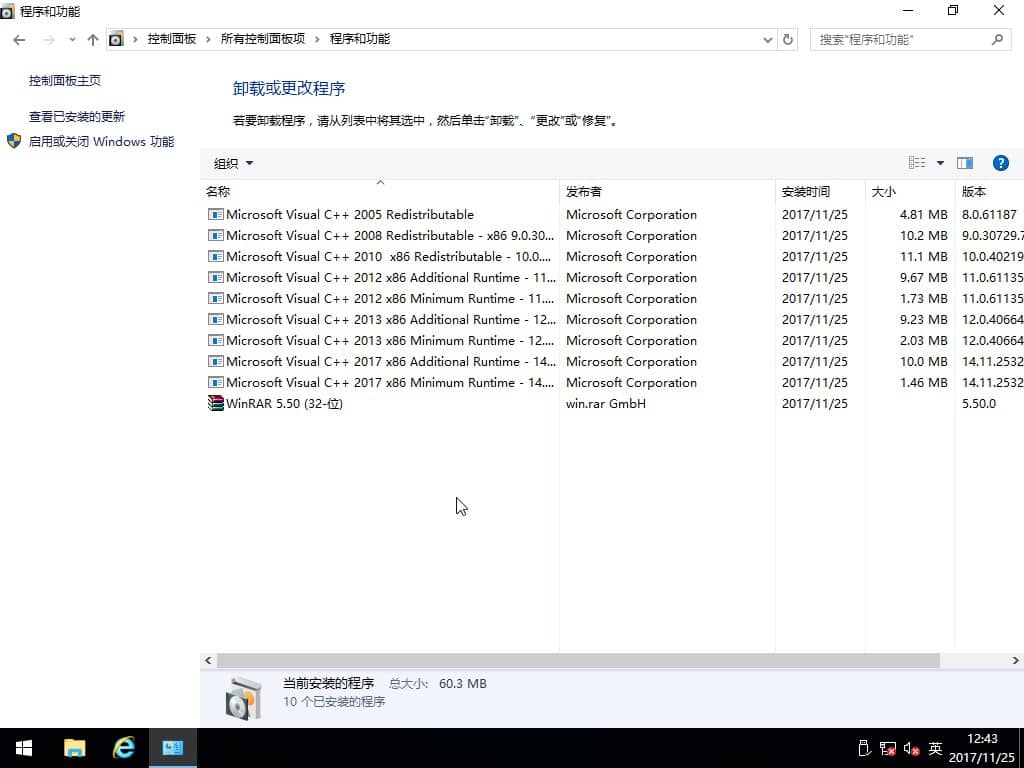1024x768 pixels.
Task: Open File Explorer from the taskbar
Action: [74, 748]
